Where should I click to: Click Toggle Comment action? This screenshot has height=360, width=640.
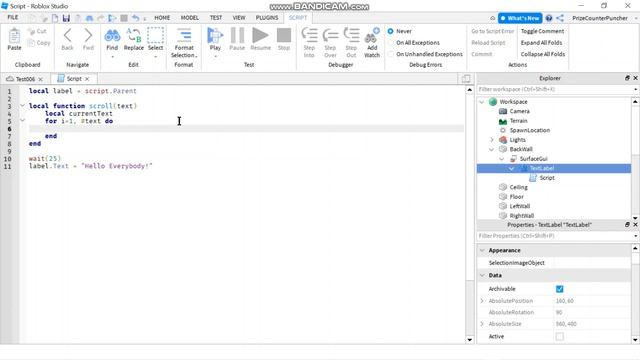tap(542, 31)
